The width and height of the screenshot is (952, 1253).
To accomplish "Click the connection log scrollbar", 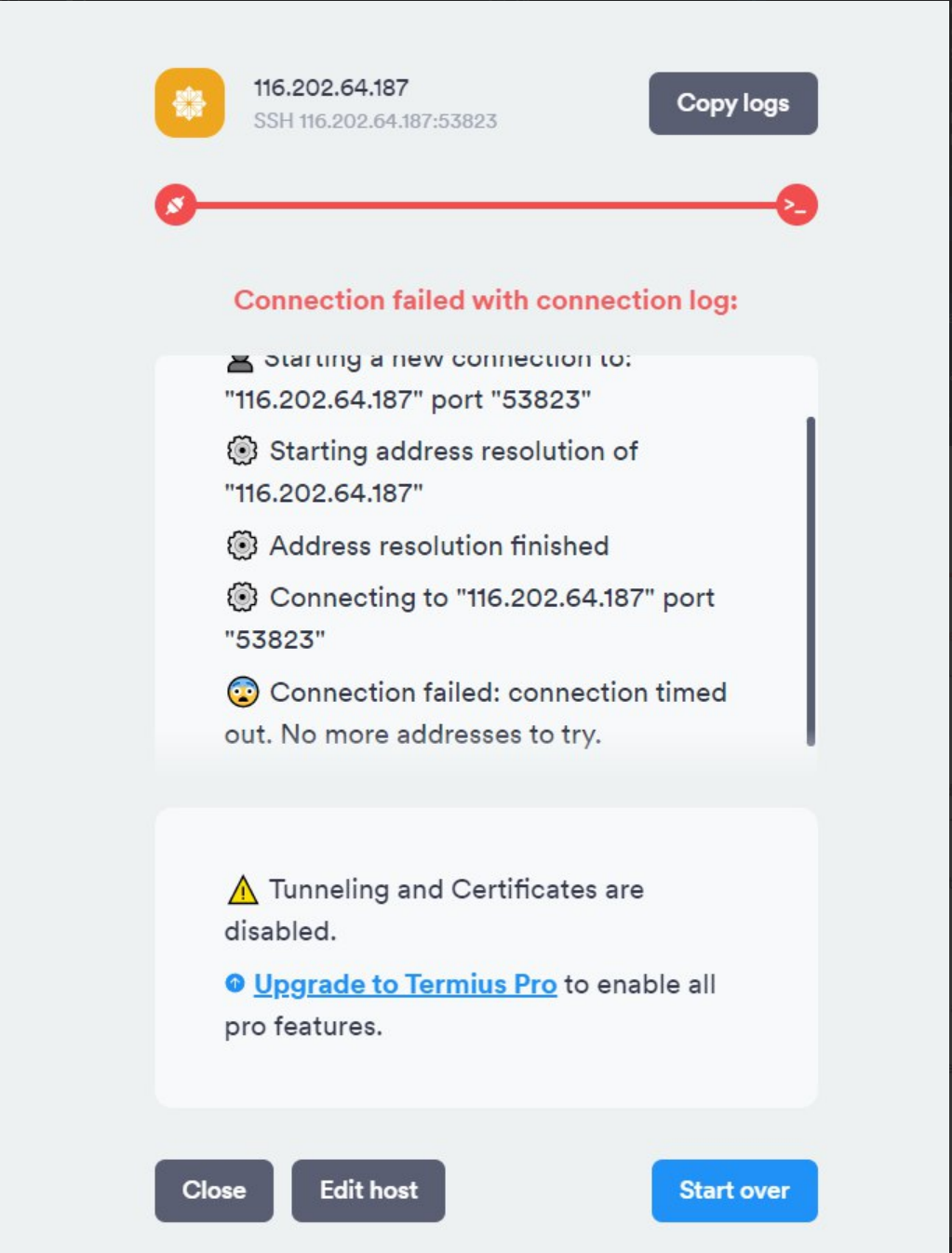I will coord(811,581).
